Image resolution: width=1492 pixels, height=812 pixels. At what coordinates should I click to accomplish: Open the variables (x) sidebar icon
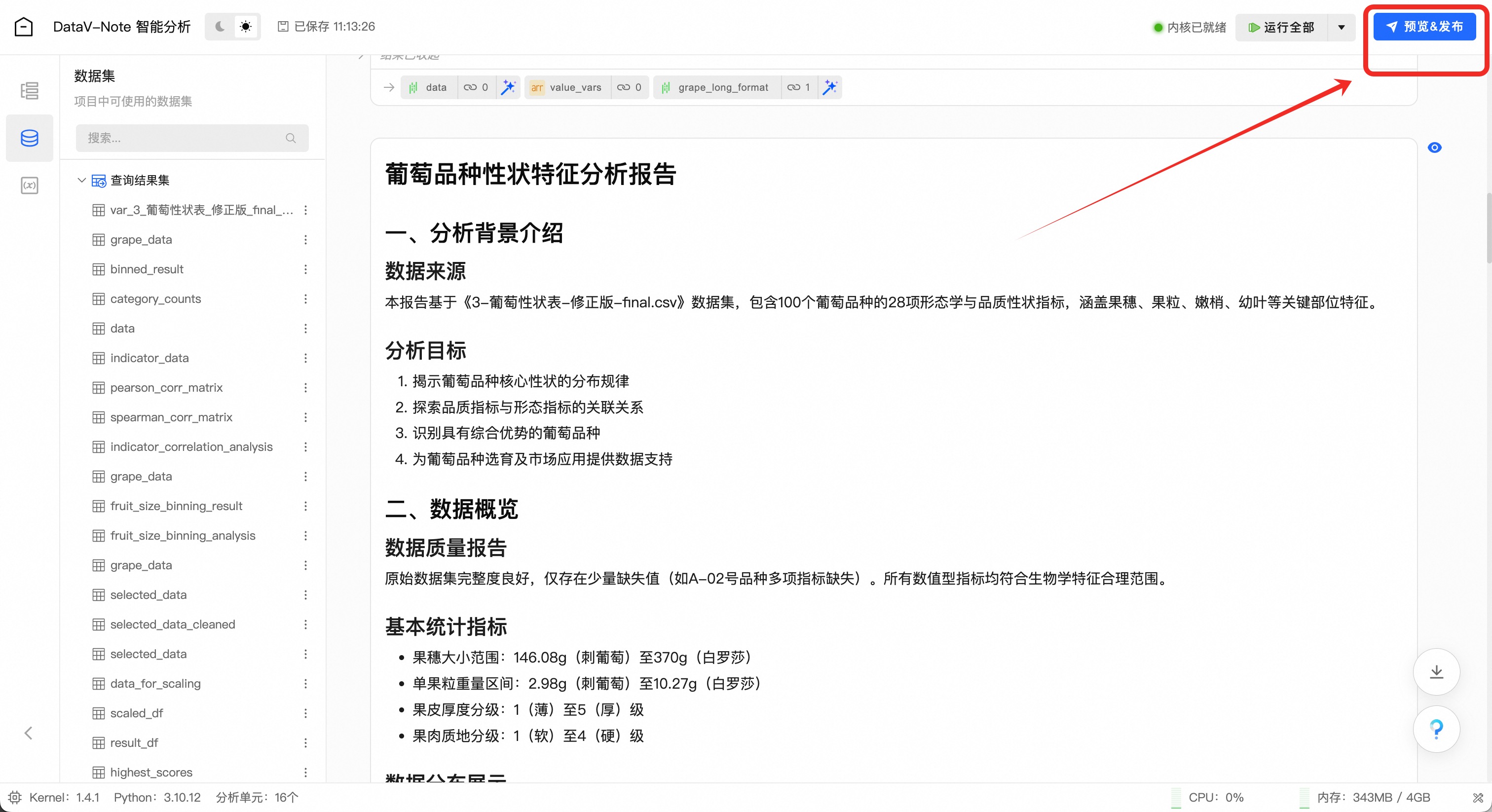[30, 185]
